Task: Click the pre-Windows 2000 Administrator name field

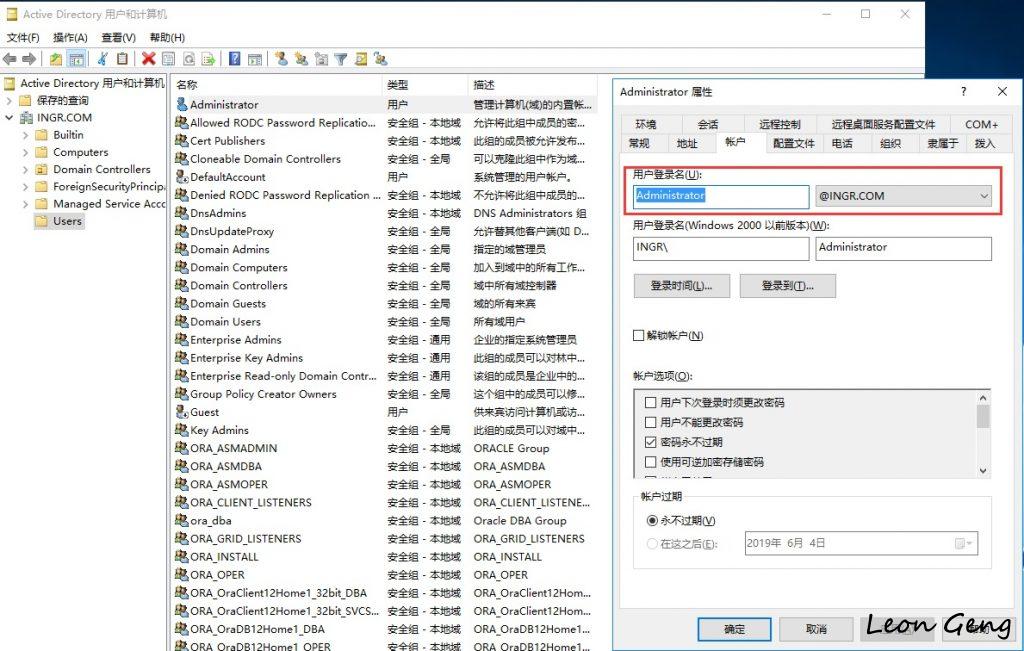Action: (x=903, y=248)
